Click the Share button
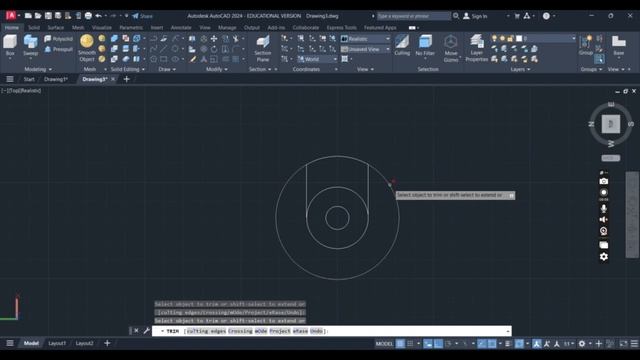640x360 pixels. [x=142, y=16]
